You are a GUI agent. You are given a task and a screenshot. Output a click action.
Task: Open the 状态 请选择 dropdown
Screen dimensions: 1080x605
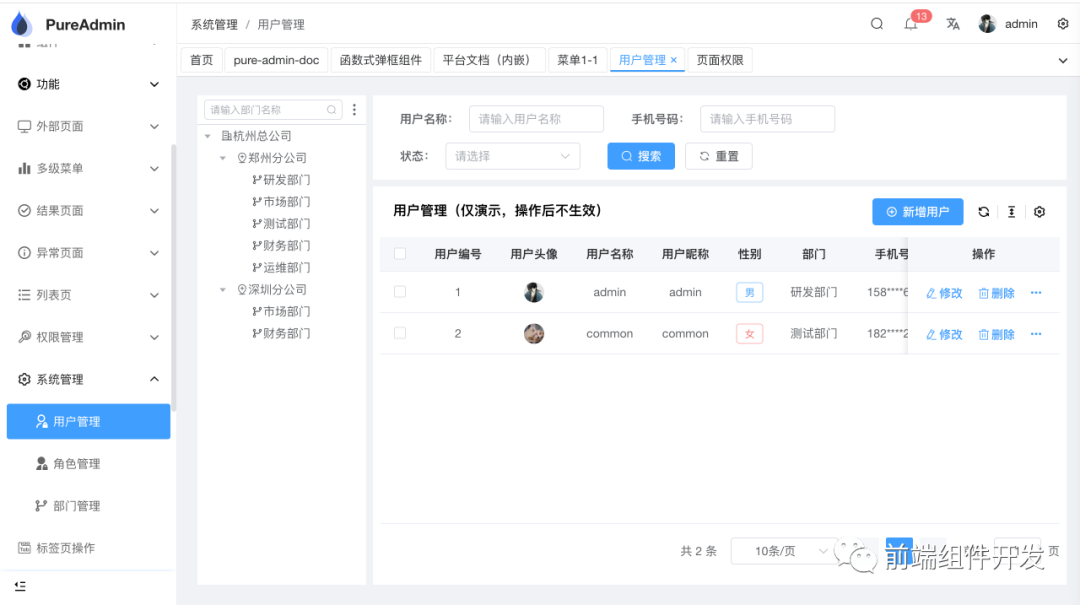[512, 155]
